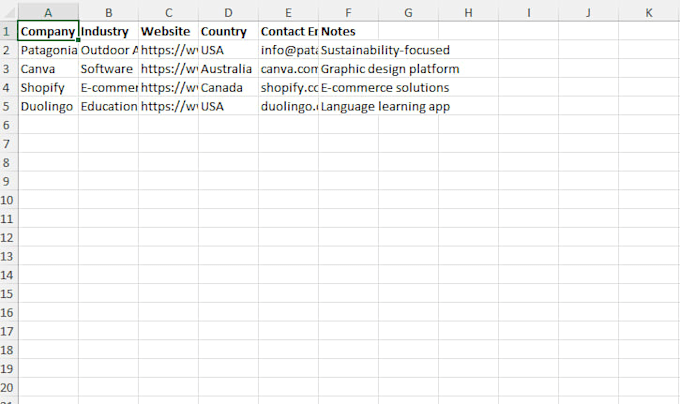The width and height of the screenshot is (680, 404).
Task: Select the Australia country cell
Action: [229, 68]
